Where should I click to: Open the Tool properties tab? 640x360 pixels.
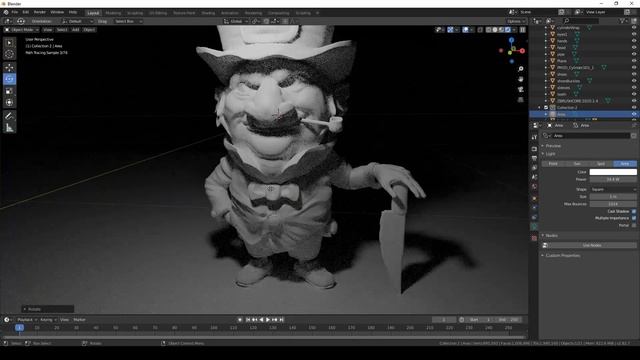[534, 137]
